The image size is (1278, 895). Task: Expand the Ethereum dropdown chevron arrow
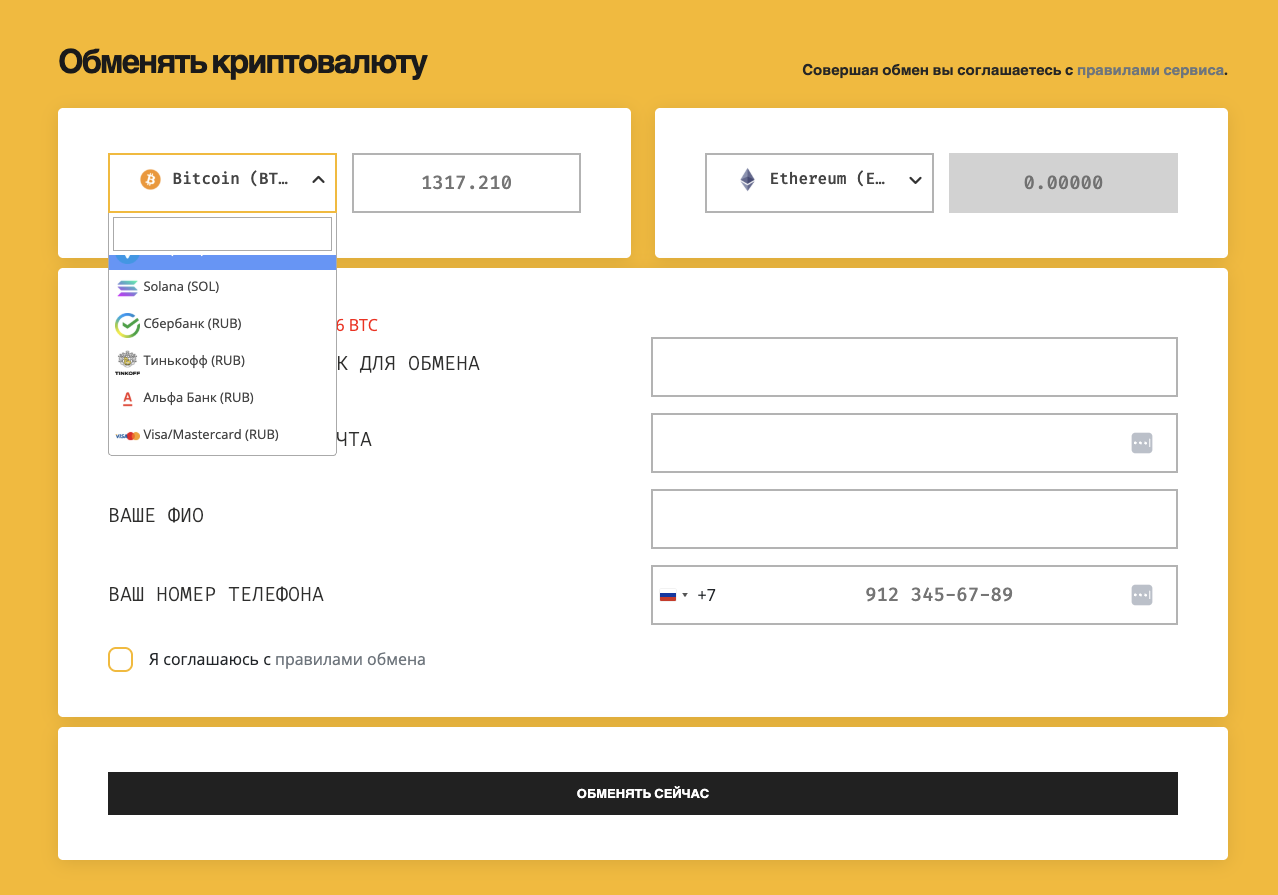pos(915,180)
